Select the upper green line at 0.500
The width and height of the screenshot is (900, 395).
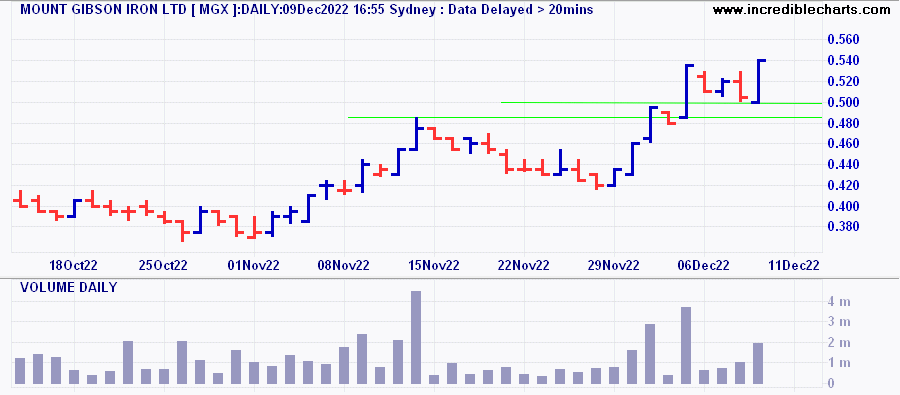pyautogui.click(x=661, y=103)
